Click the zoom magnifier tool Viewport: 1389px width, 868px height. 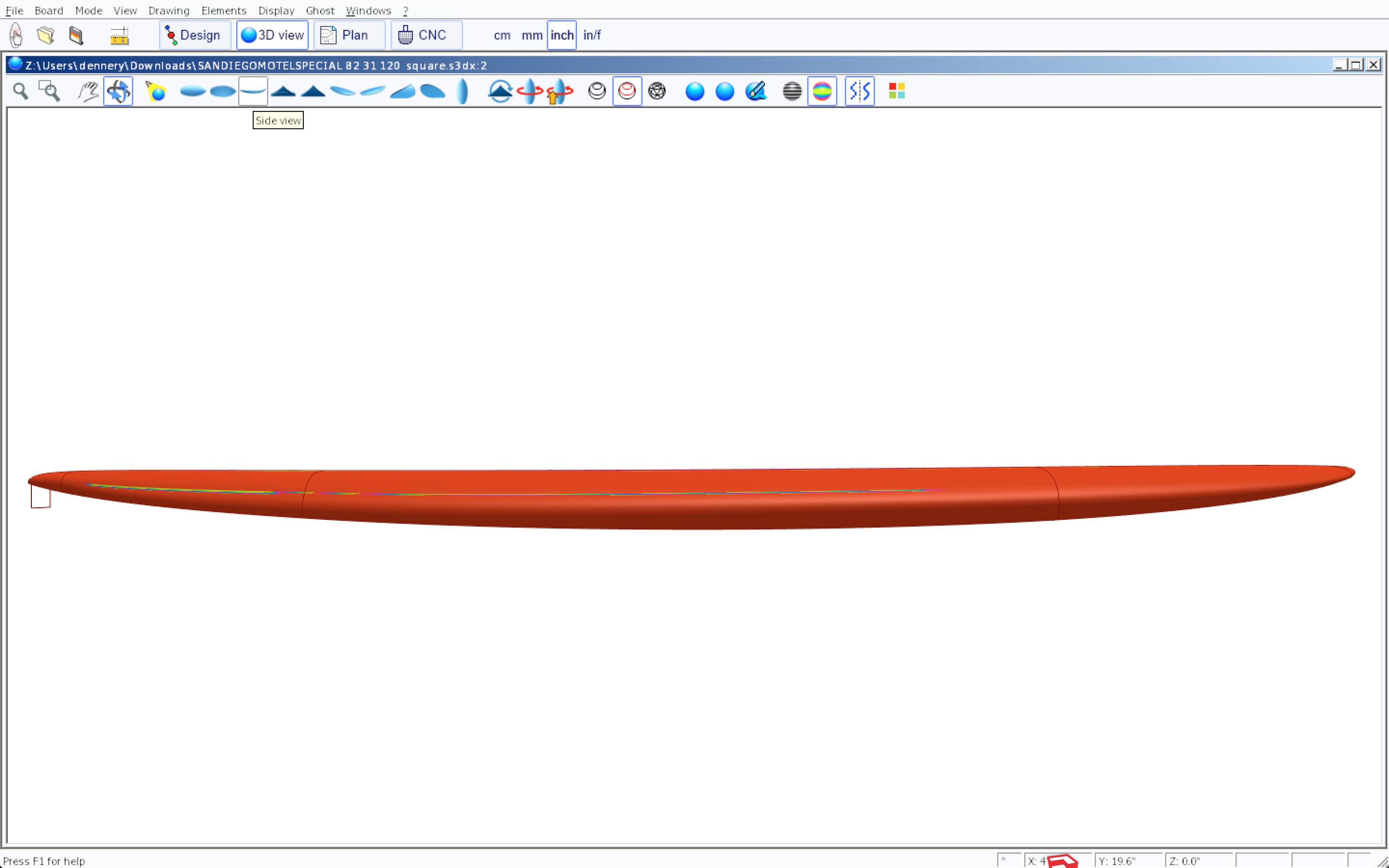(21, 91)
